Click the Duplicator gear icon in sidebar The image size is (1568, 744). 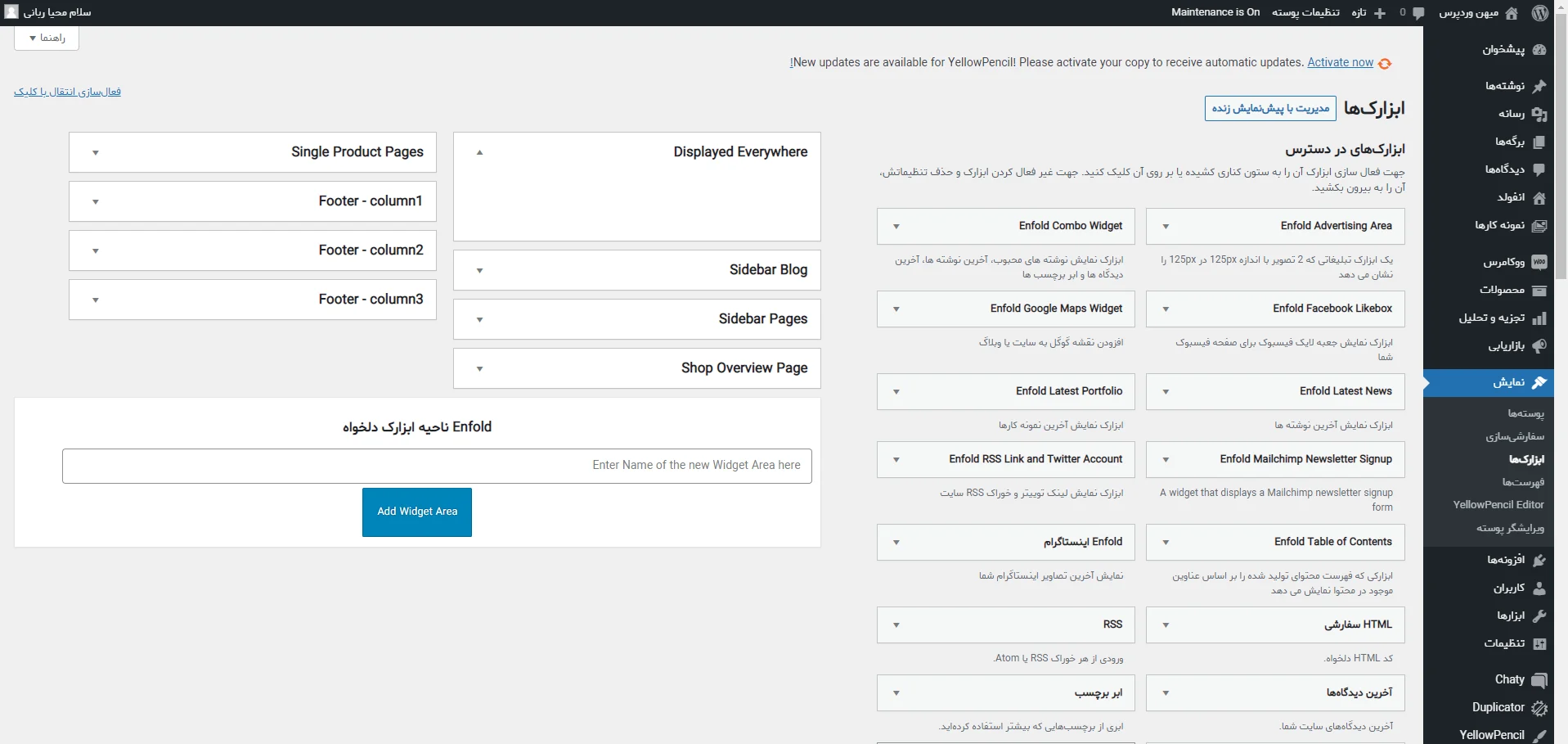coord(1539,708)
